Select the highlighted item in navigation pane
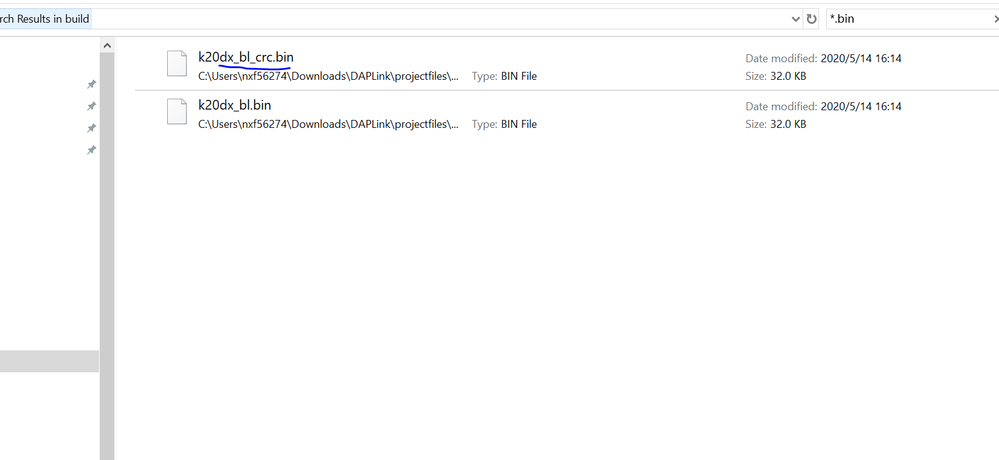This screenshot has width=999, height=460. [49, 361]
